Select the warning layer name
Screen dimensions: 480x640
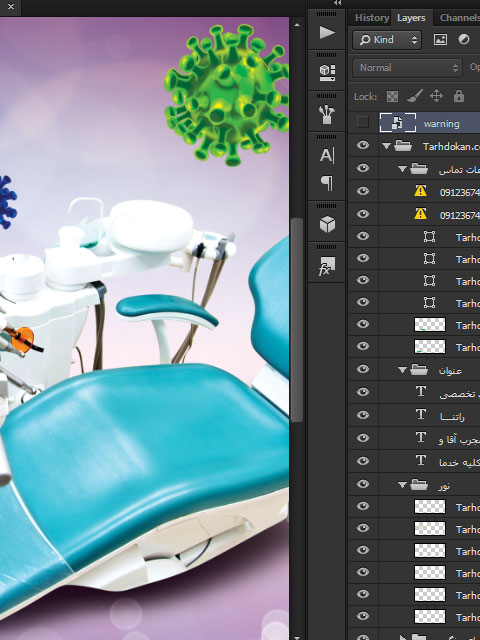442,124
